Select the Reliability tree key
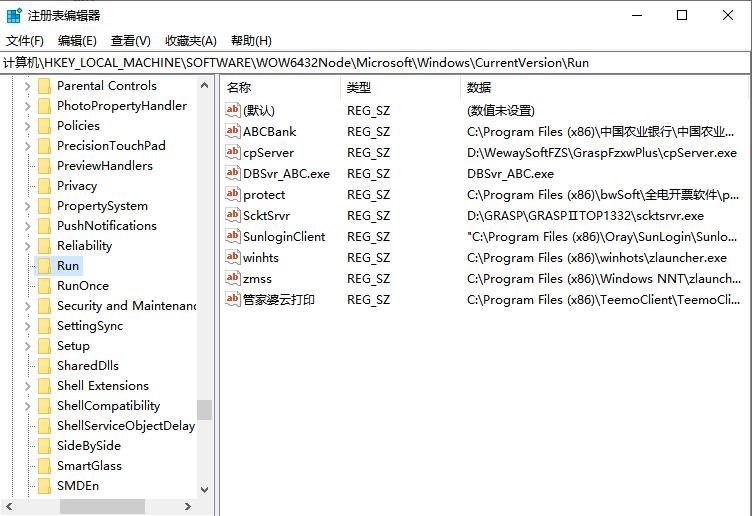 [84, 246]
